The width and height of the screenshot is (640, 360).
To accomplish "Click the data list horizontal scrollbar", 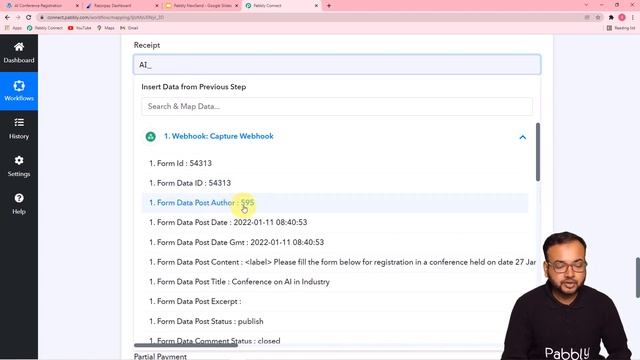I will 186,345.
